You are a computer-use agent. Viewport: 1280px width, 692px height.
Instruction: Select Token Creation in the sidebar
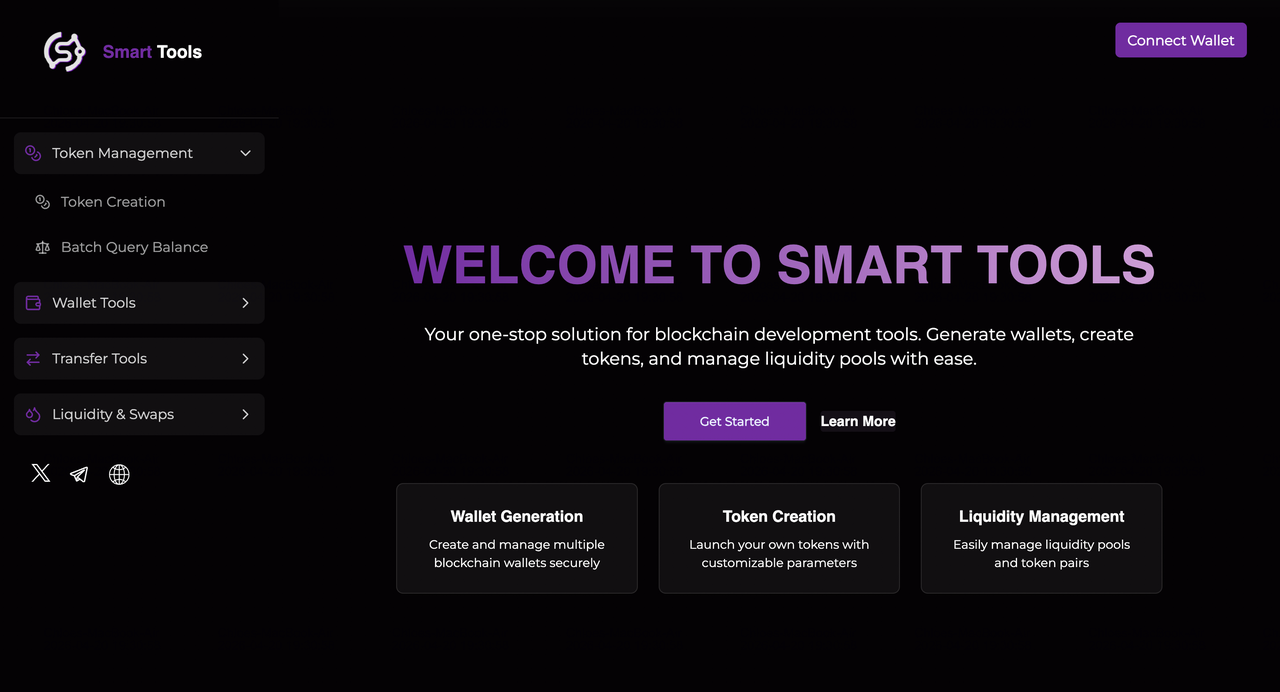[x=113, y=202]
